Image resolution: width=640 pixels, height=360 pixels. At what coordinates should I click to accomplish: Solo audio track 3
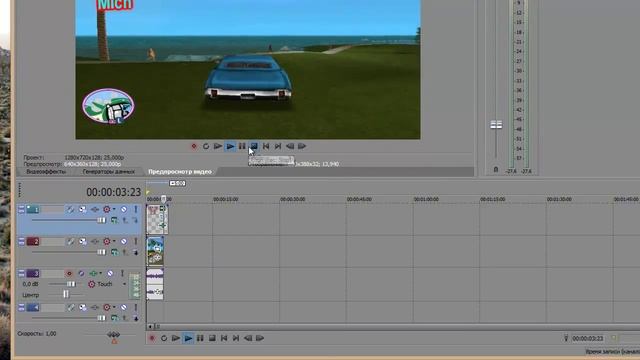pyautogui.click(x=122, y=273)
